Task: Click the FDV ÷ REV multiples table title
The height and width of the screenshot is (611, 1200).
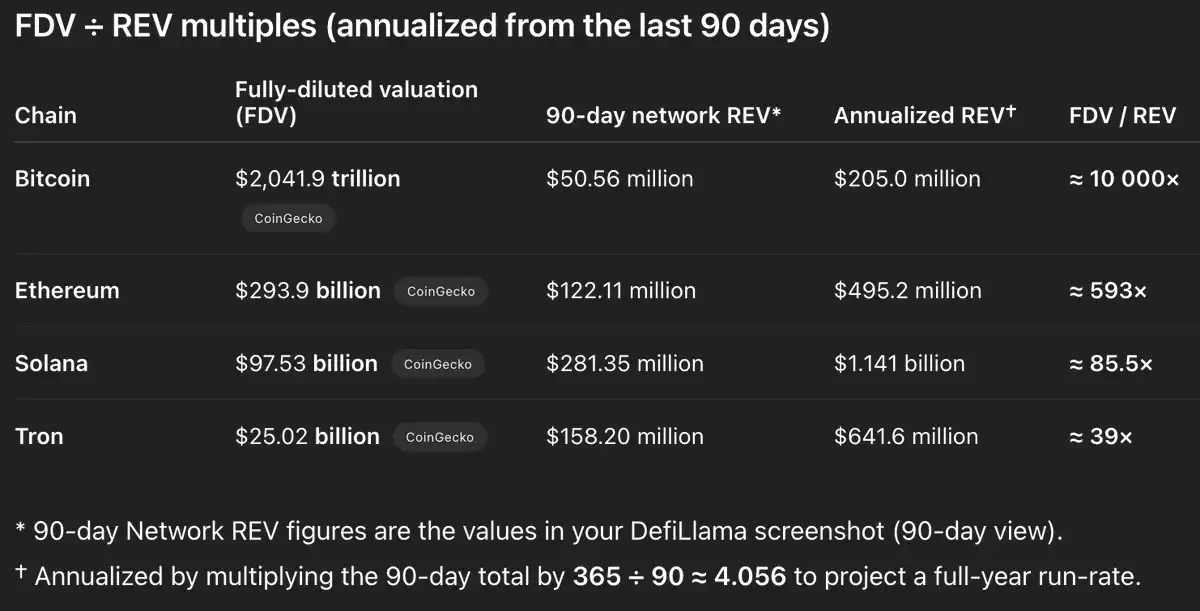Action: coord(422,27)
